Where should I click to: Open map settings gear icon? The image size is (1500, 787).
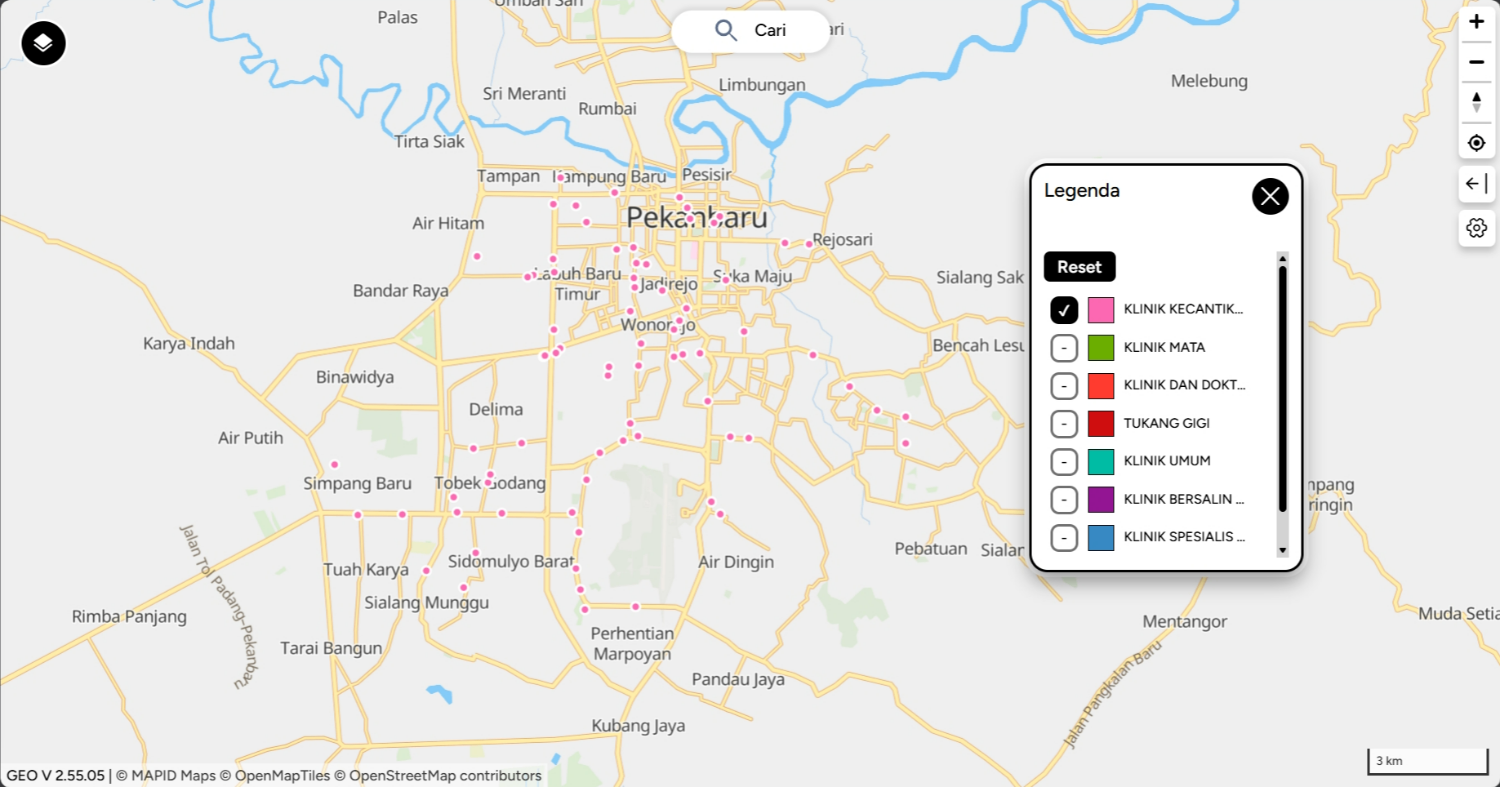1476,228
